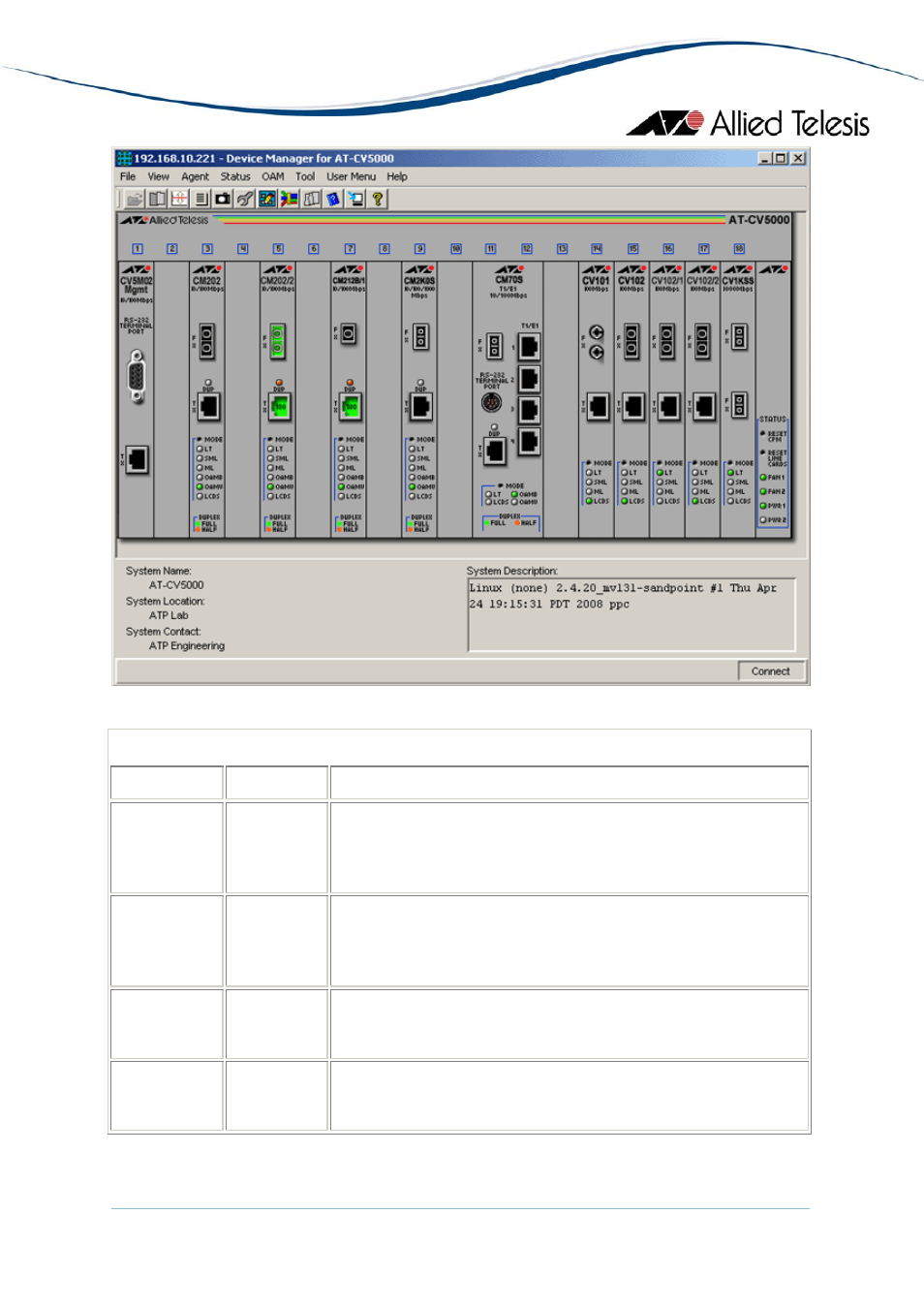Select slot number 3 label
This screenshot has width=924, height=1308.
click(x=207, y=249)
